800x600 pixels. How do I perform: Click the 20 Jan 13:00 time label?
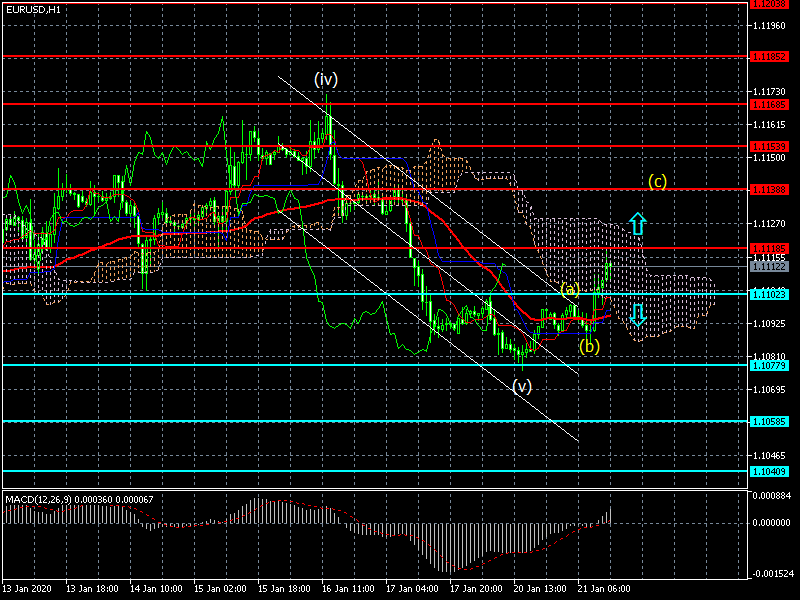coord(540,589)
